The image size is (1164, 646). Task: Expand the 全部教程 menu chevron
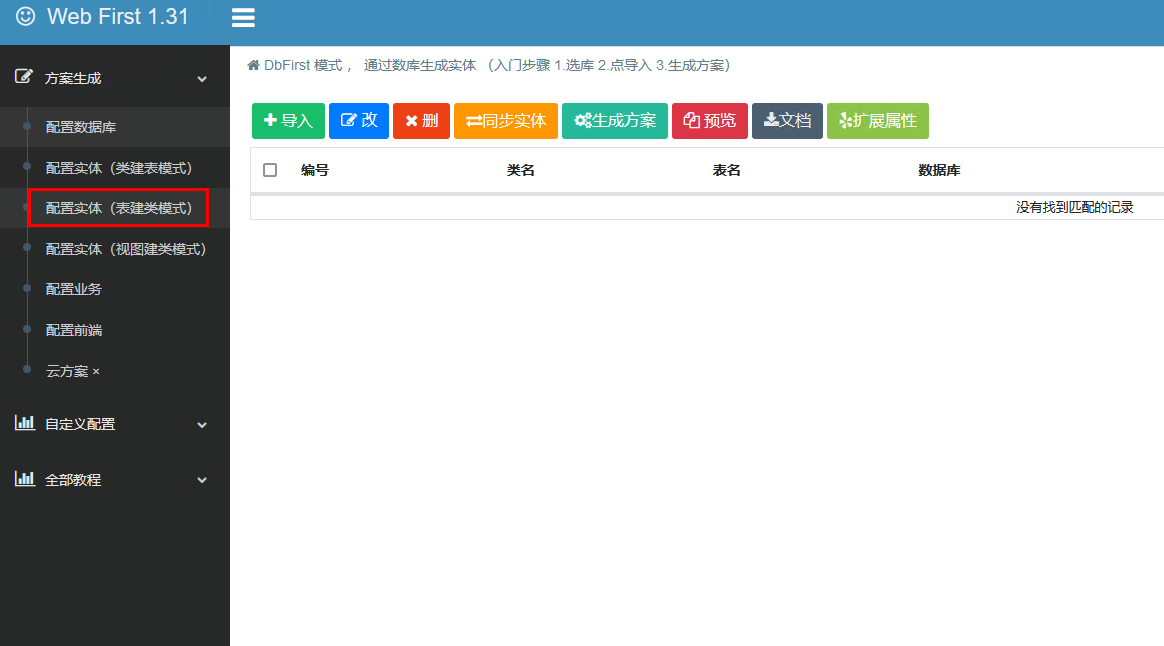coord(202,480)
